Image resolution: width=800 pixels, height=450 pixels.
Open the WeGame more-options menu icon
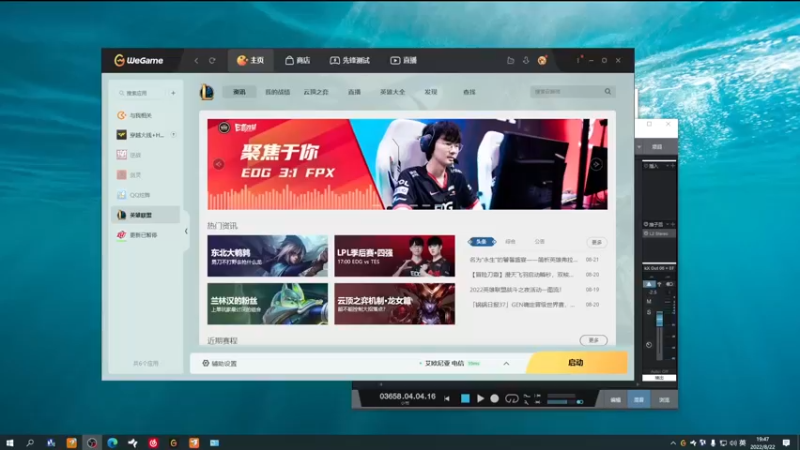[579, 60]
